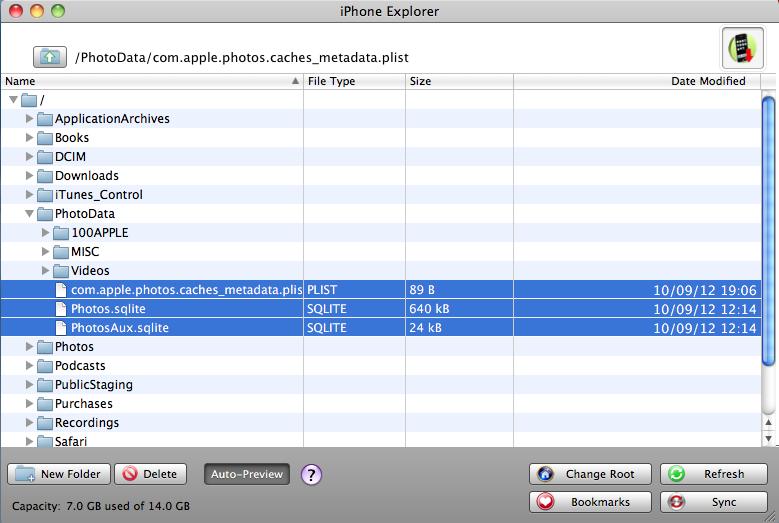
Task: Click the New Folder button
Action: pyautogui.click(x=59, y=474)
